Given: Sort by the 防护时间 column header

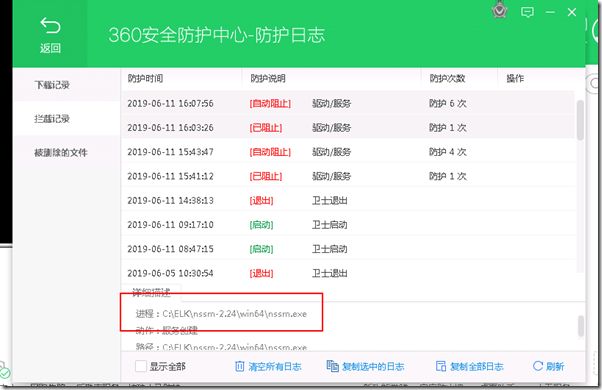Looking at the screenshot, I should coord(145,79).
